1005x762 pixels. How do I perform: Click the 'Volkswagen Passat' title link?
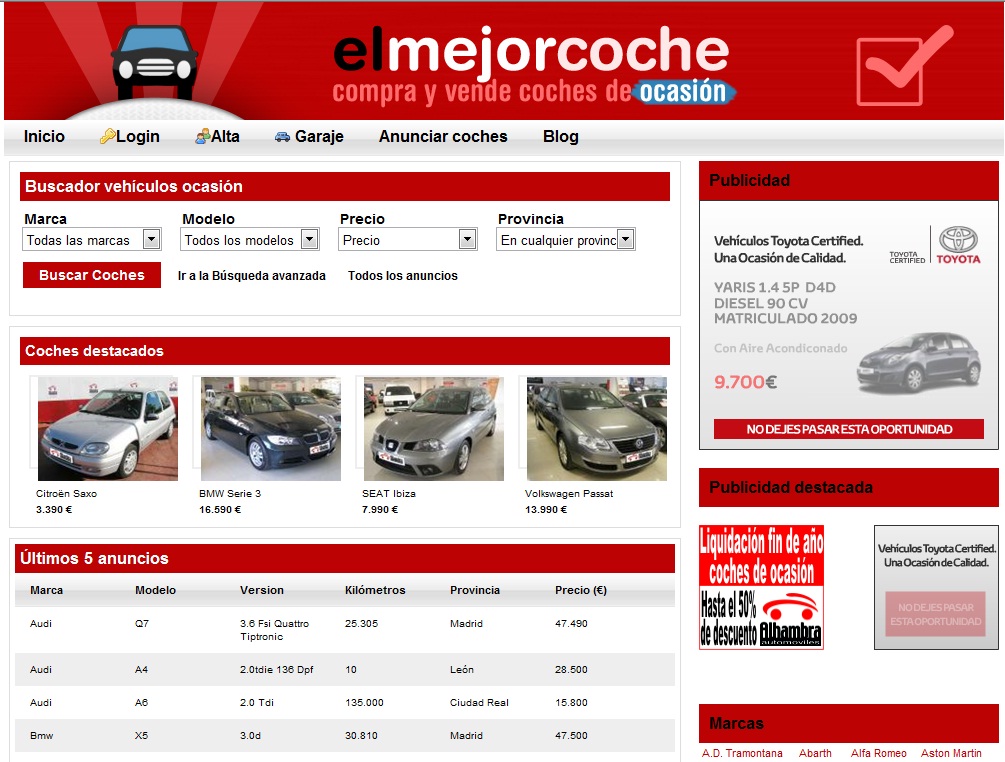click(x=569, y=493)
